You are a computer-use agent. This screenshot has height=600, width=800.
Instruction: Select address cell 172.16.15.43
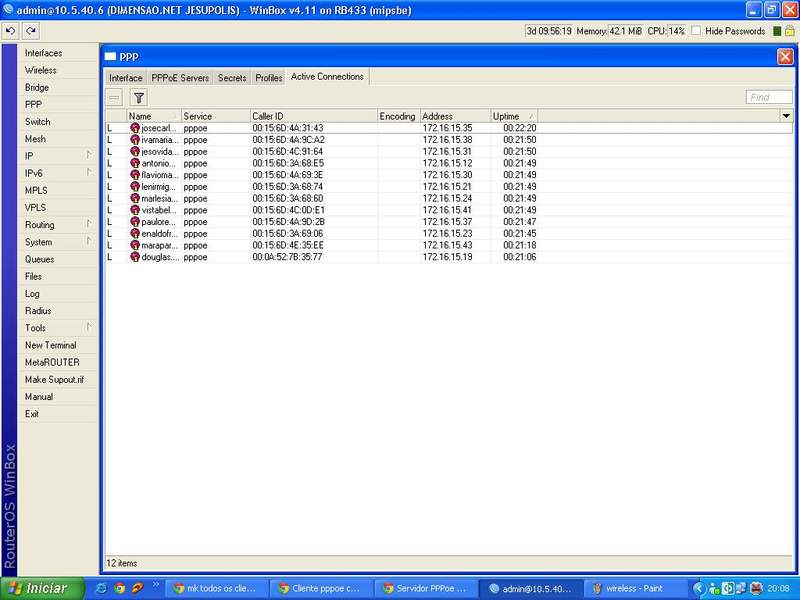(x=447, y=245)
